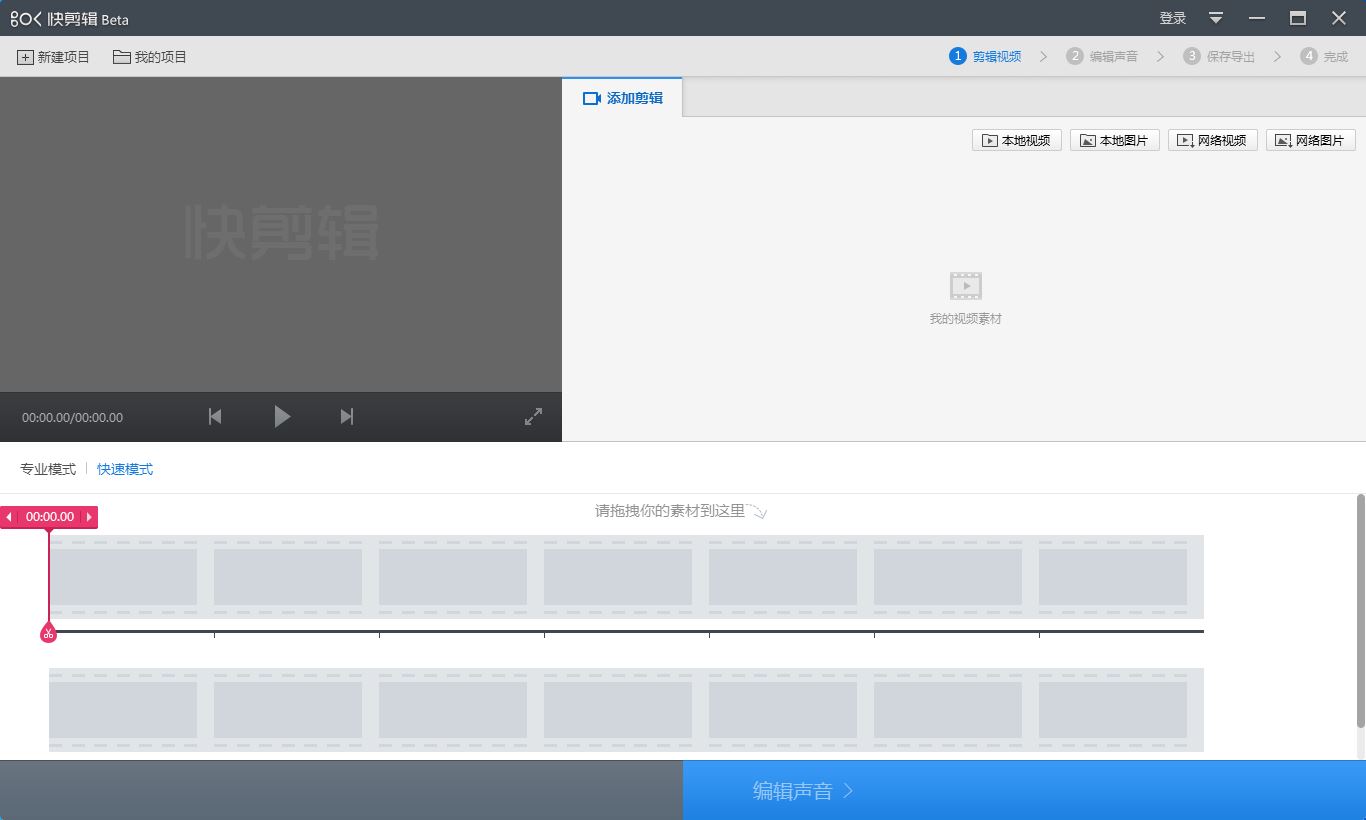Open the 本地视频 import tool

pyautogui.click(x=1016, y=140)
